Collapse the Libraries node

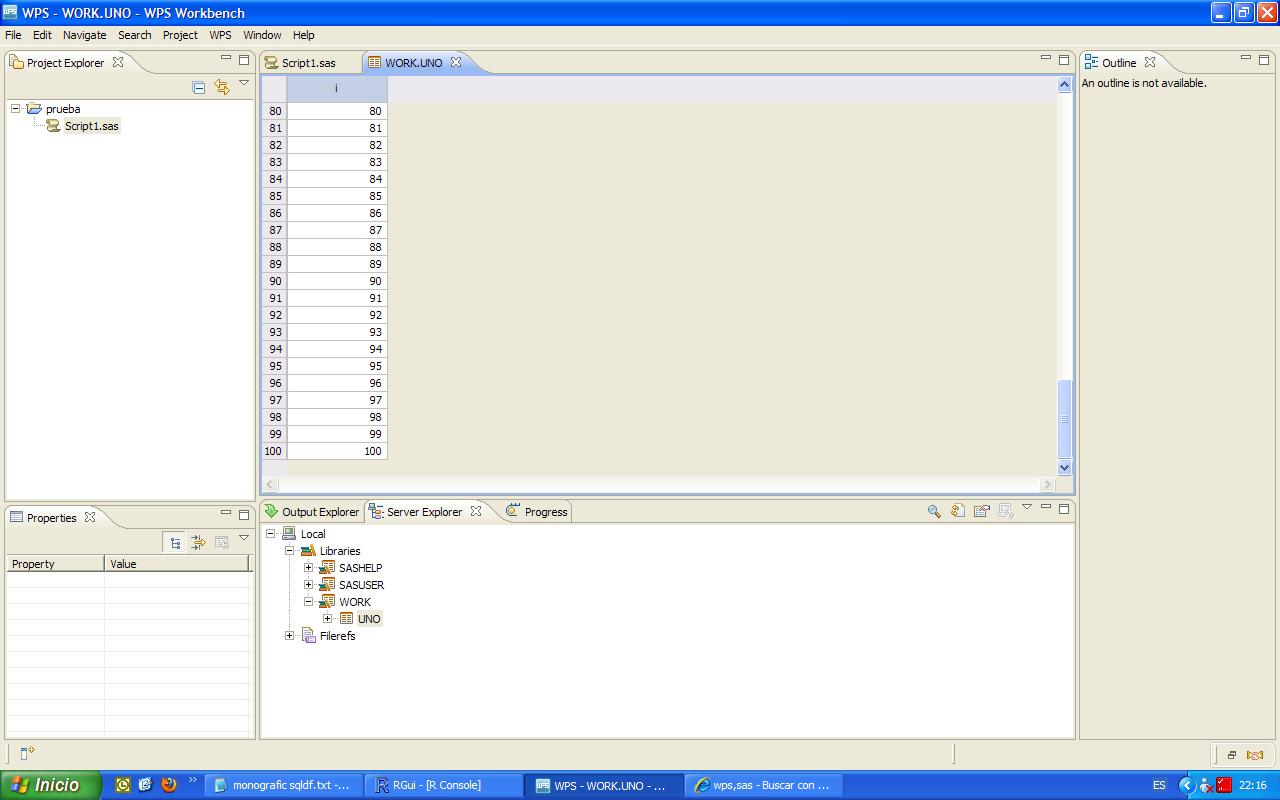click(289, 551)
